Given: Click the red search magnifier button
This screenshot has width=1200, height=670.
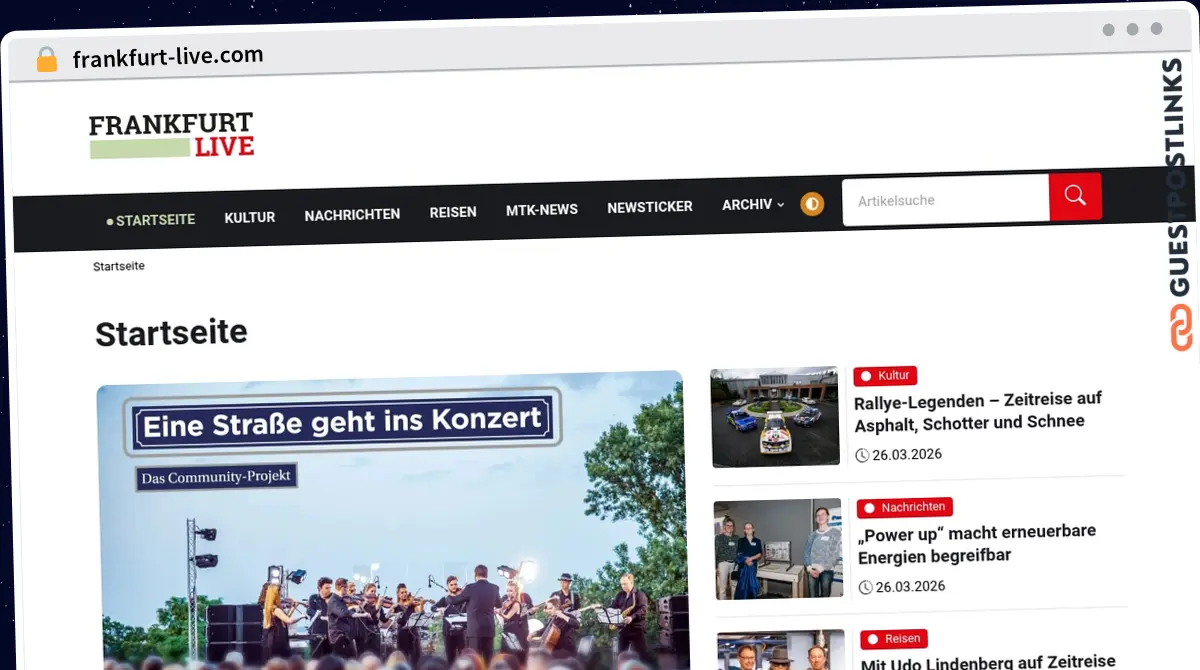Looking at the screenshot, I should click(1075, 197).
